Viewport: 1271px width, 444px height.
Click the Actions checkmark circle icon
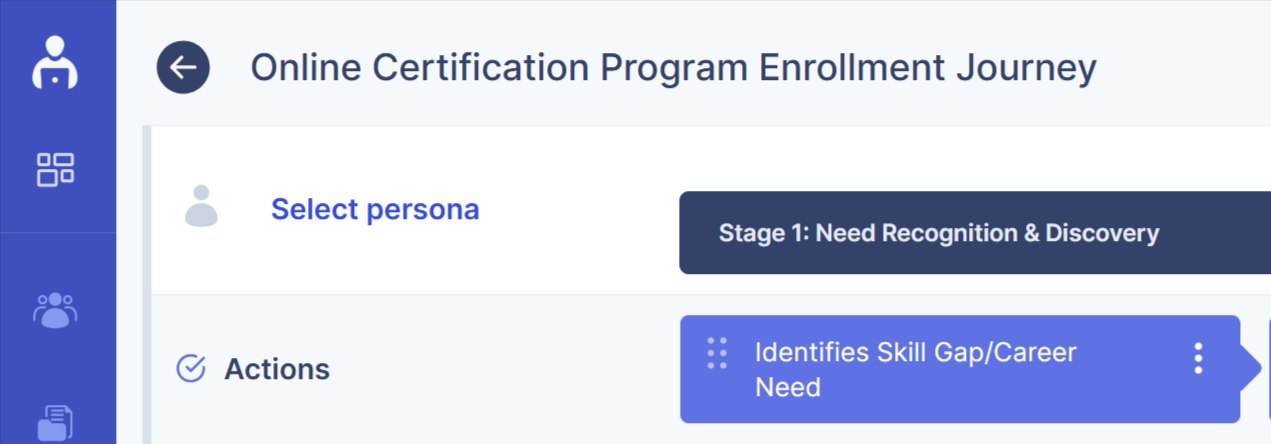click(190, 369)
